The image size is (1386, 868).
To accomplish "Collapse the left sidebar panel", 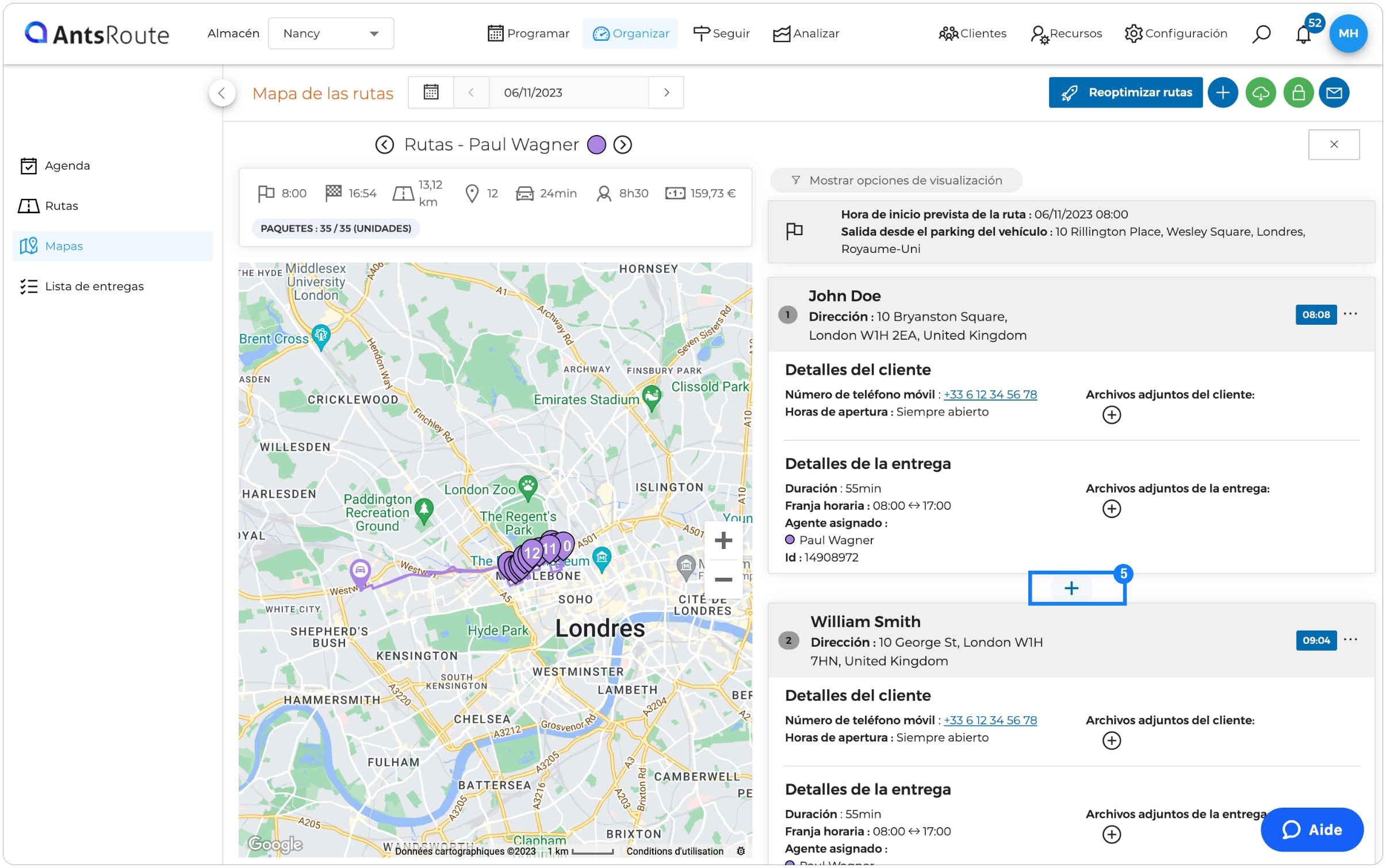I will click(x=221, y=93).
